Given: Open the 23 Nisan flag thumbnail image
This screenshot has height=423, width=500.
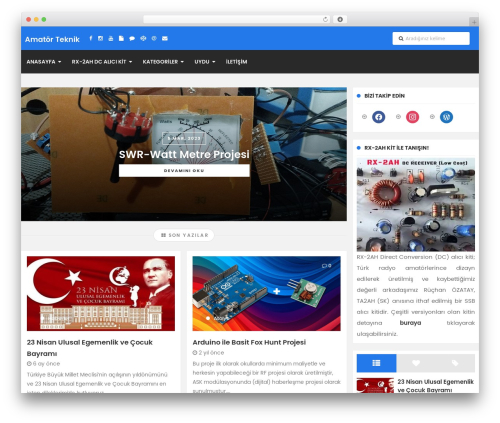Looking at the screenshot, I should 101,293.
